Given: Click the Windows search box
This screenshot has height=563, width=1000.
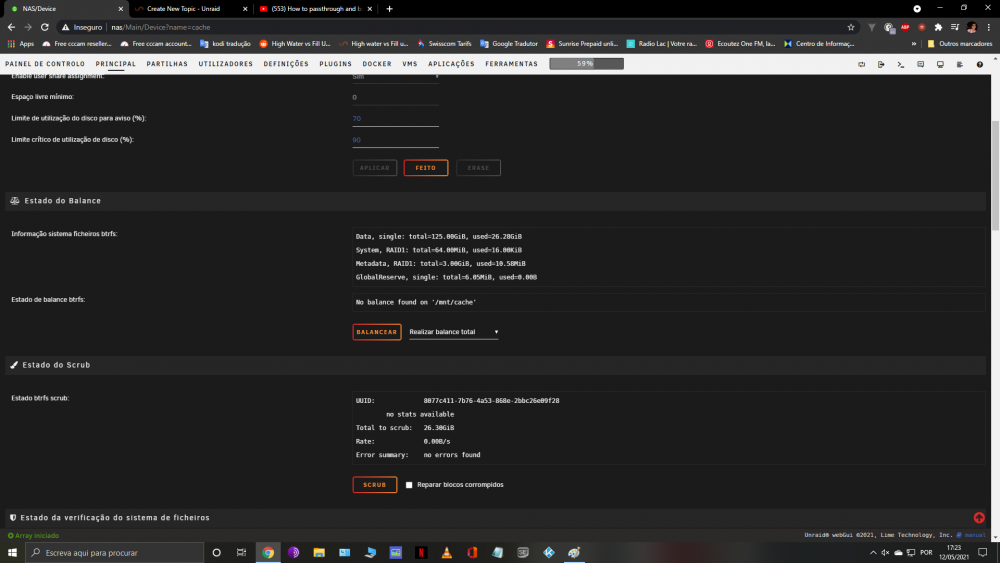Looking at the screenshot, I should pyautogui.click(x=115, y=552).
